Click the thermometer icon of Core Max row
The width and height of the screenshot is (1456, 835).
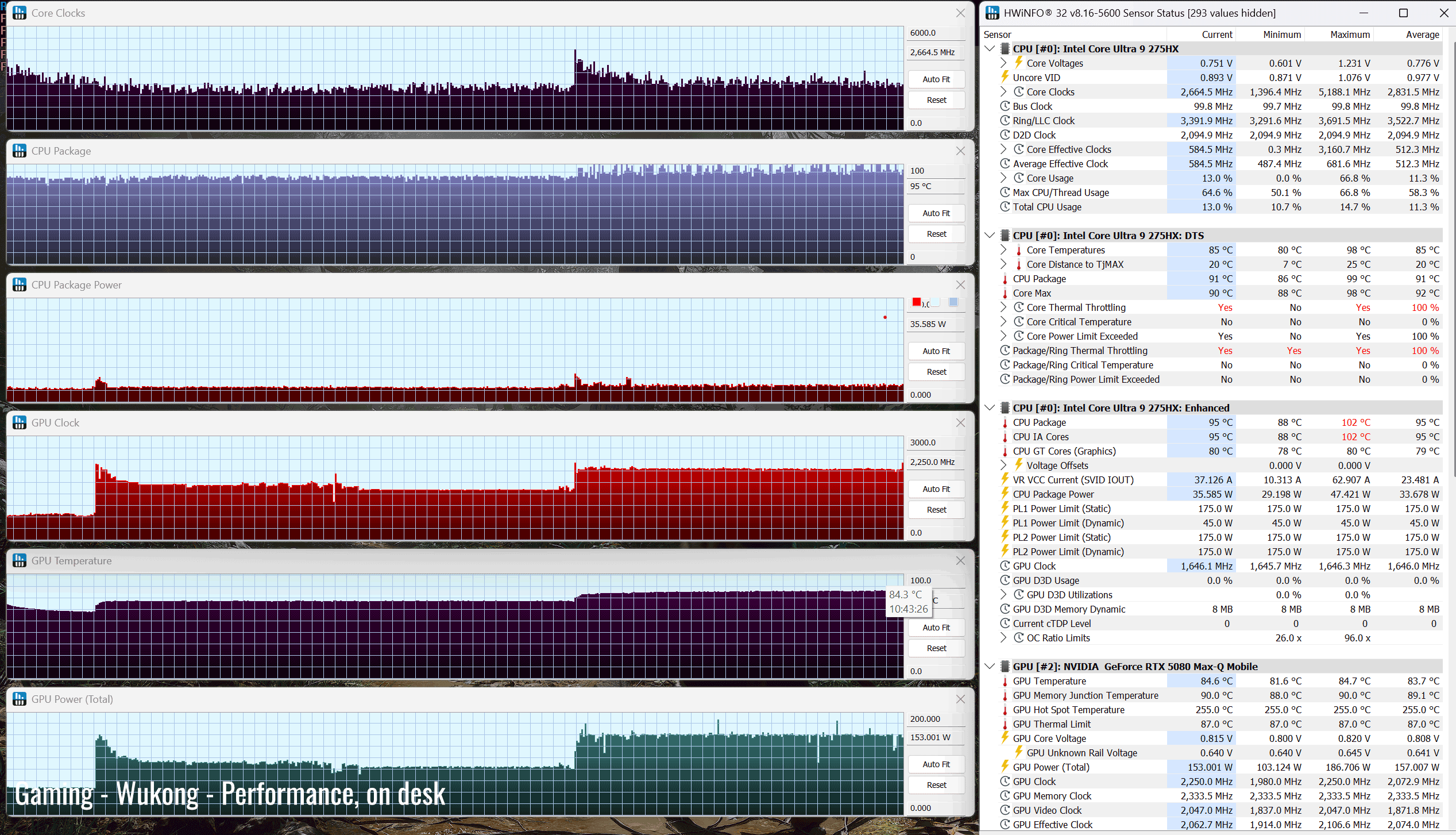pyautogui.click(x=1005, y=293)
